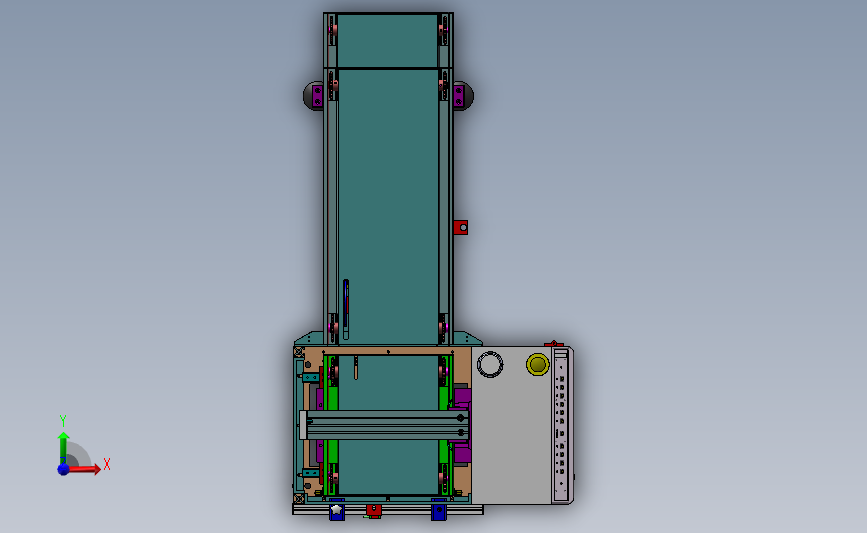Viewport: 867px width, 533px height.
Task: Select the red bracket at bottom center
Action: point(374,510)
